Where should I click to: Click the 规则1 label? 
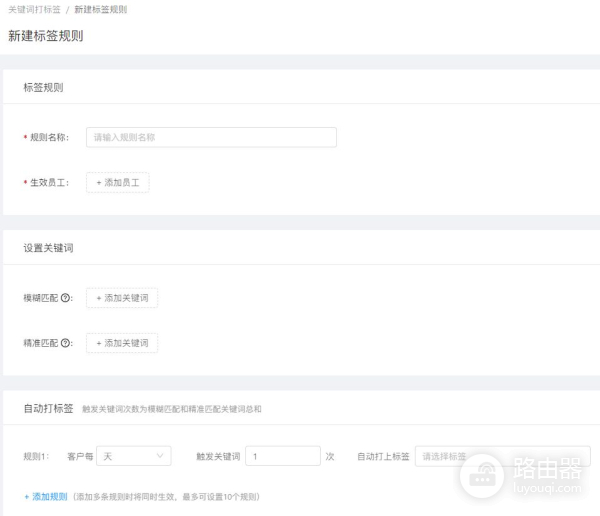(36, 456)
